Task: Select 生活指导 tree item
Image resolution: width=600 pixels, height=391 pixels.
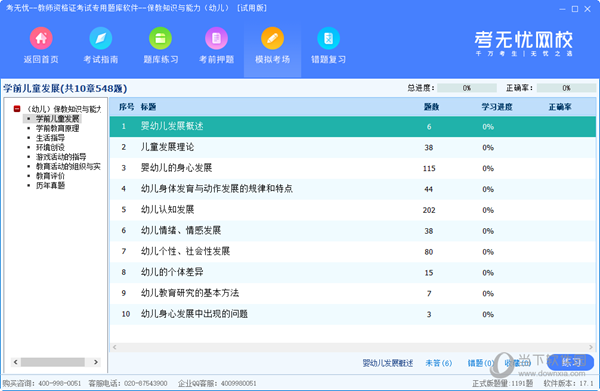Action: coord(50,138)
